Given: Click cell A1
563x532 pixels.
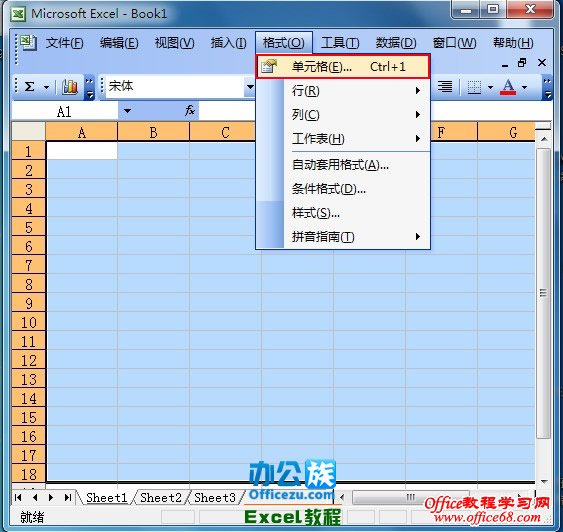Looking at the screenshot, I should (82, 151).
